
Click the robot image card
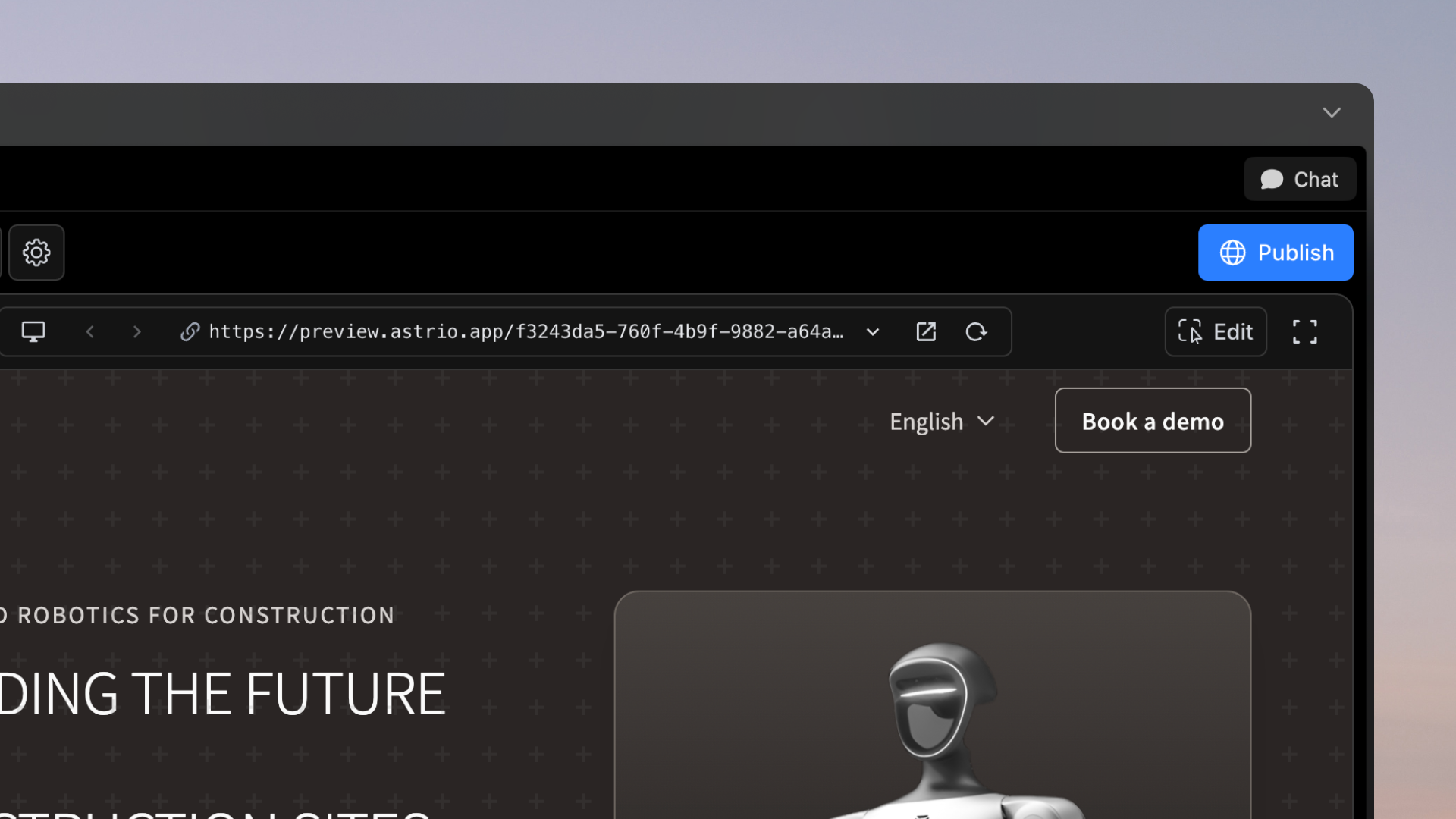coord(932,705)
